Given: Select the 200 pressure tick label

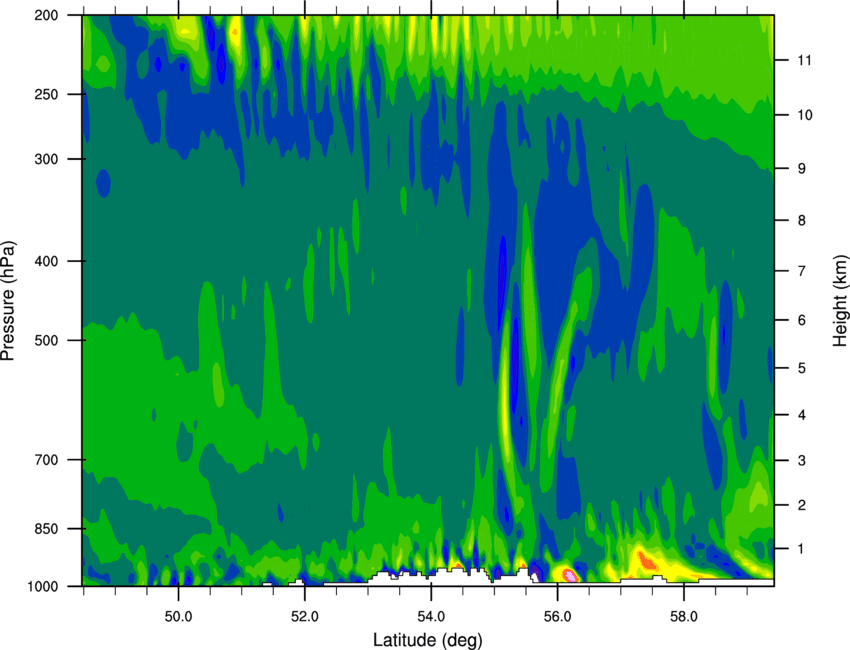Looking at the screenshot, I should pos(46,15).
